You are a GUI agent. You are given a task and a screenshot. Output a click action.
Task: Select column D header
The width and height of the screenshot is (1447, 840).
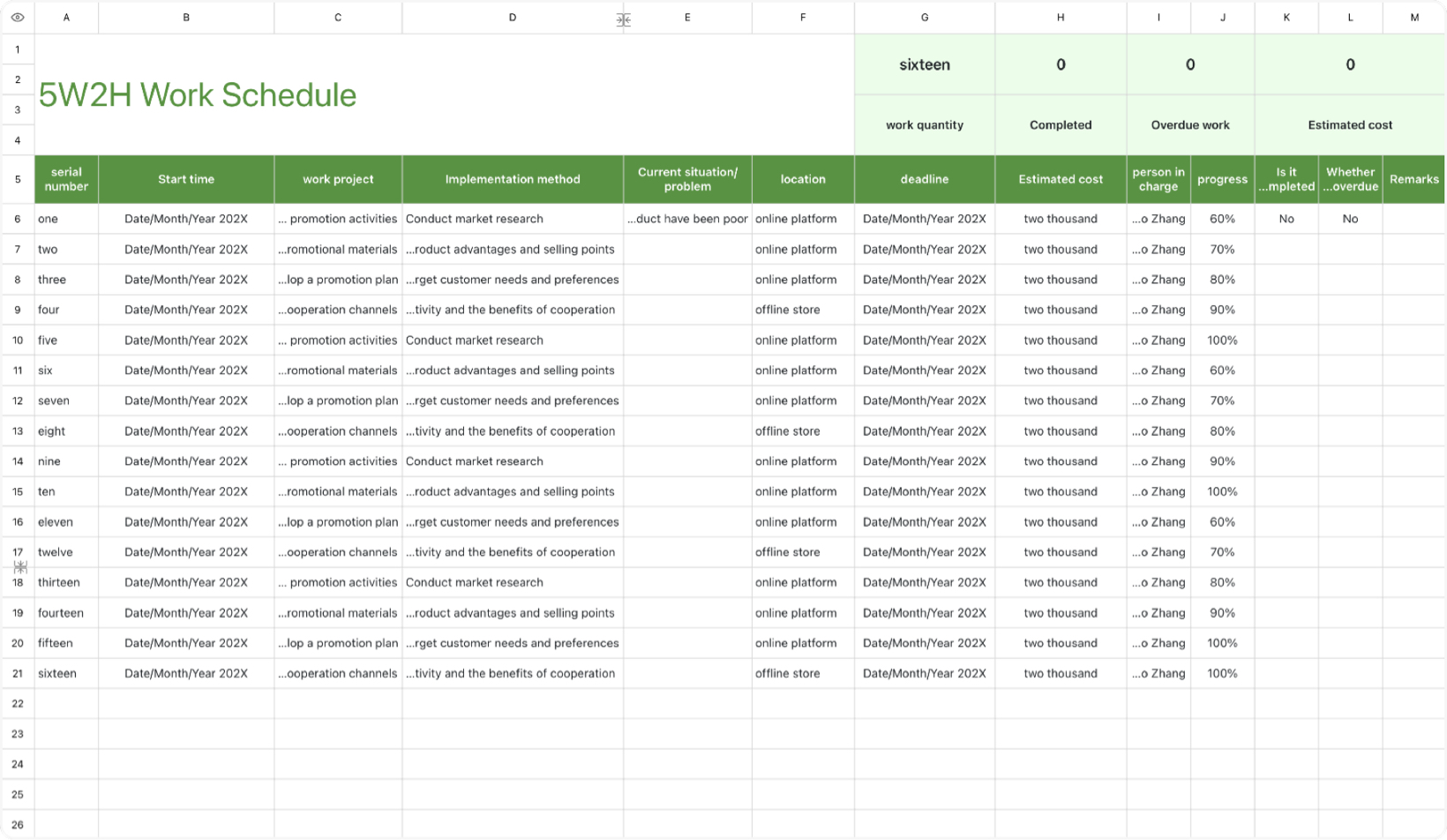(x=513, y=17)
